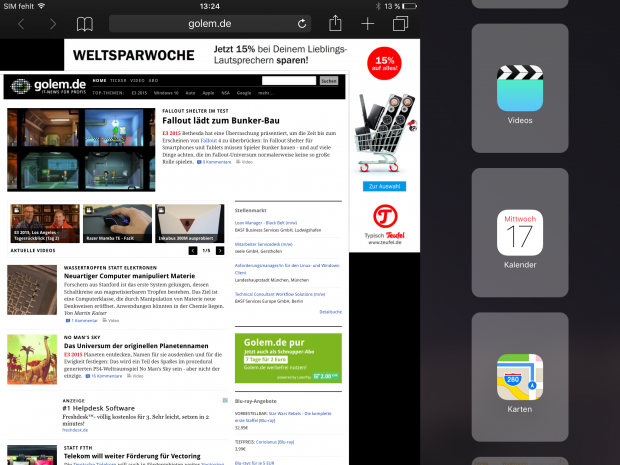Click the Teufel T logo

(x=385, y=216)
